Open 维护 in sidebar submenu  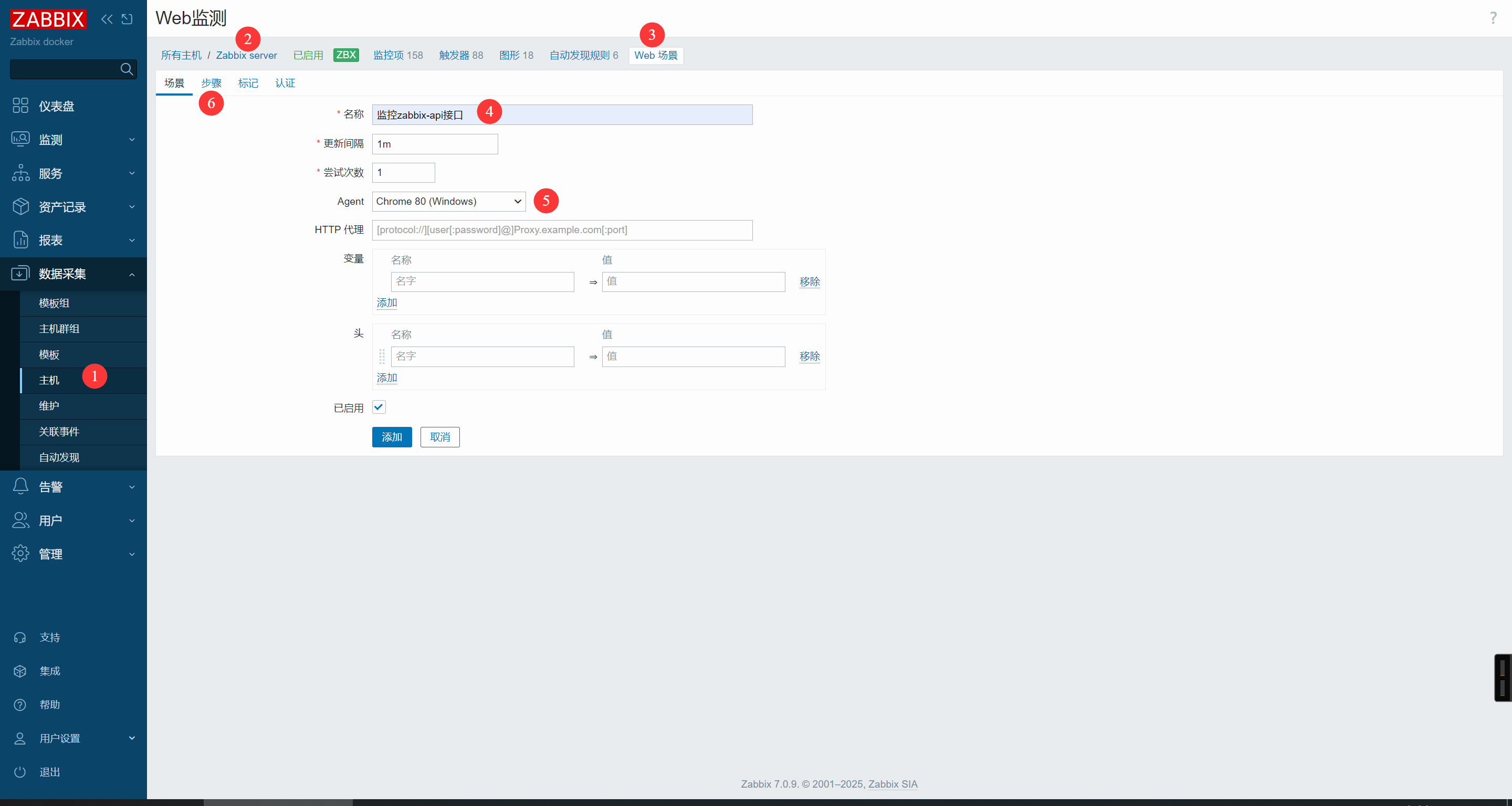click(83, 406)
